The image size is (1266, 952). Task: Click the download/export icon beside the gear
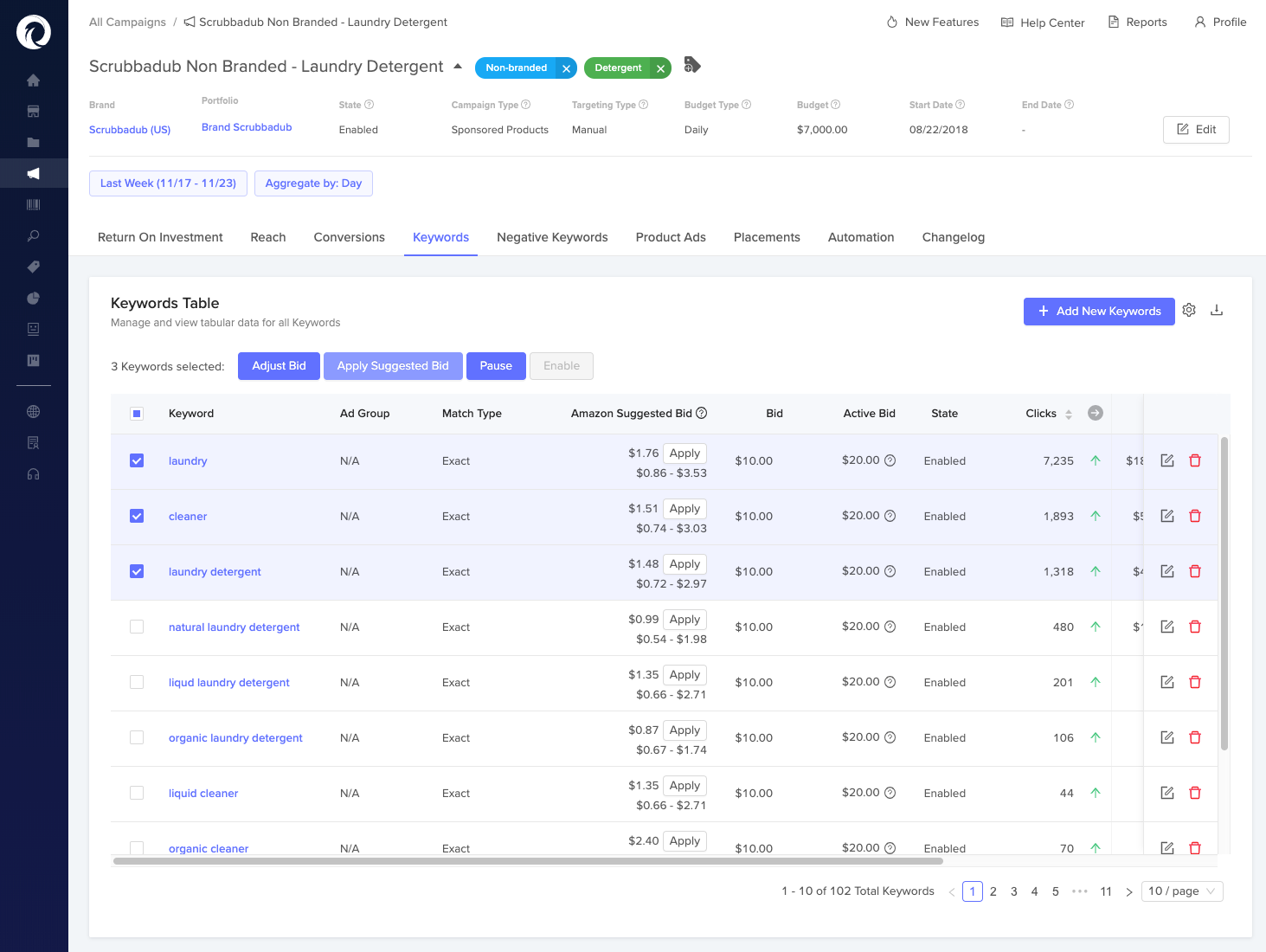[x=1218, y=310]
